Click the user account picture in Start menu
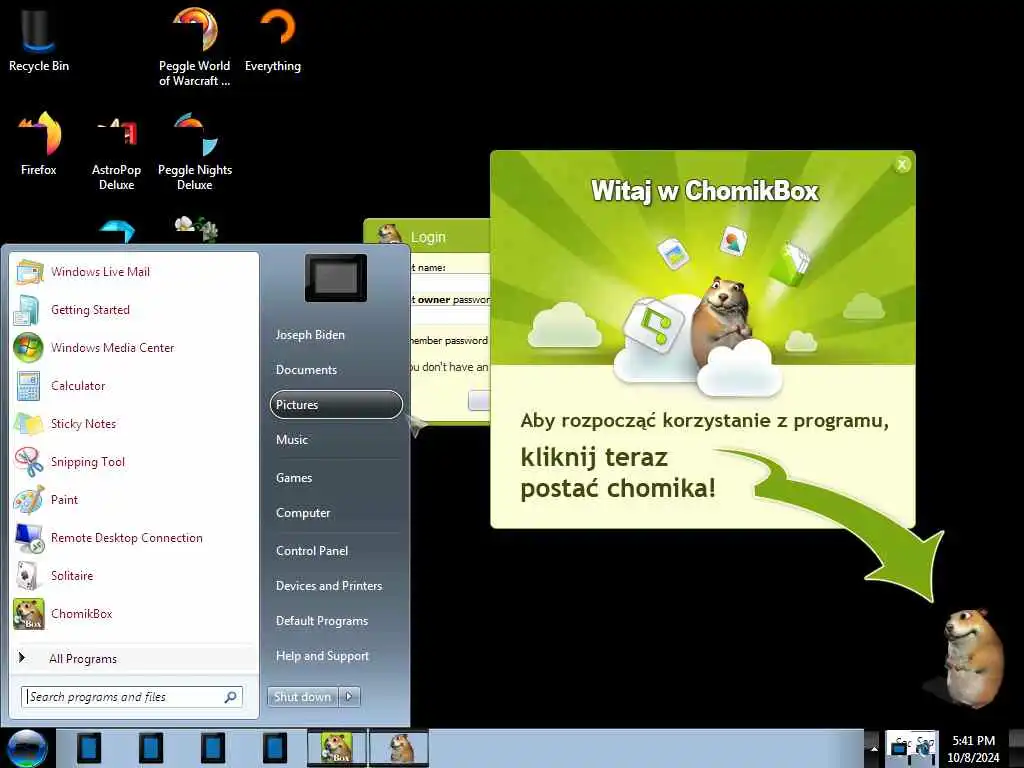The width and height of the screenshot is (1024, 768). point(336,278)
